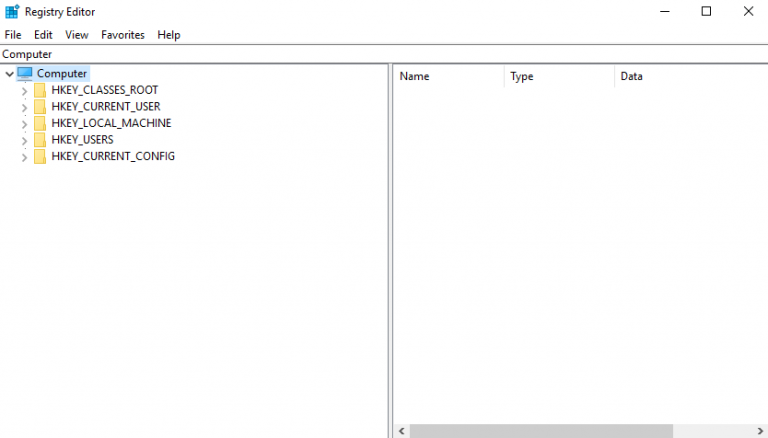Expand the HKEY_CURRENT_USER key
Viewport: 768px width, 438px height.
[x=24, y=107]
